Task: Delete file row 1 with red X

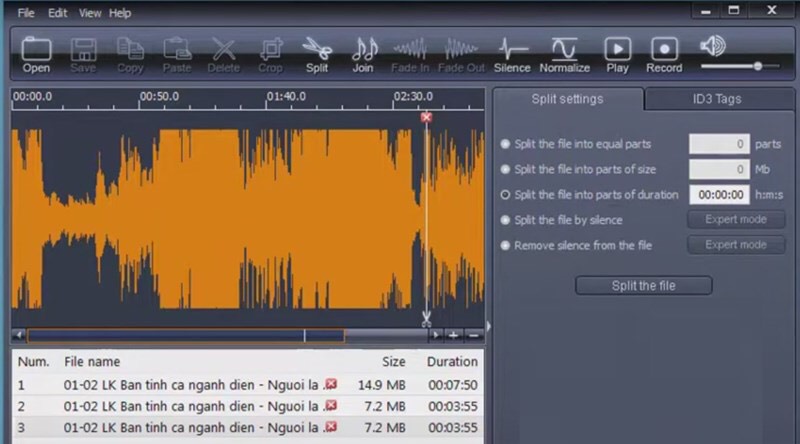Action: (x=331, y=384)
